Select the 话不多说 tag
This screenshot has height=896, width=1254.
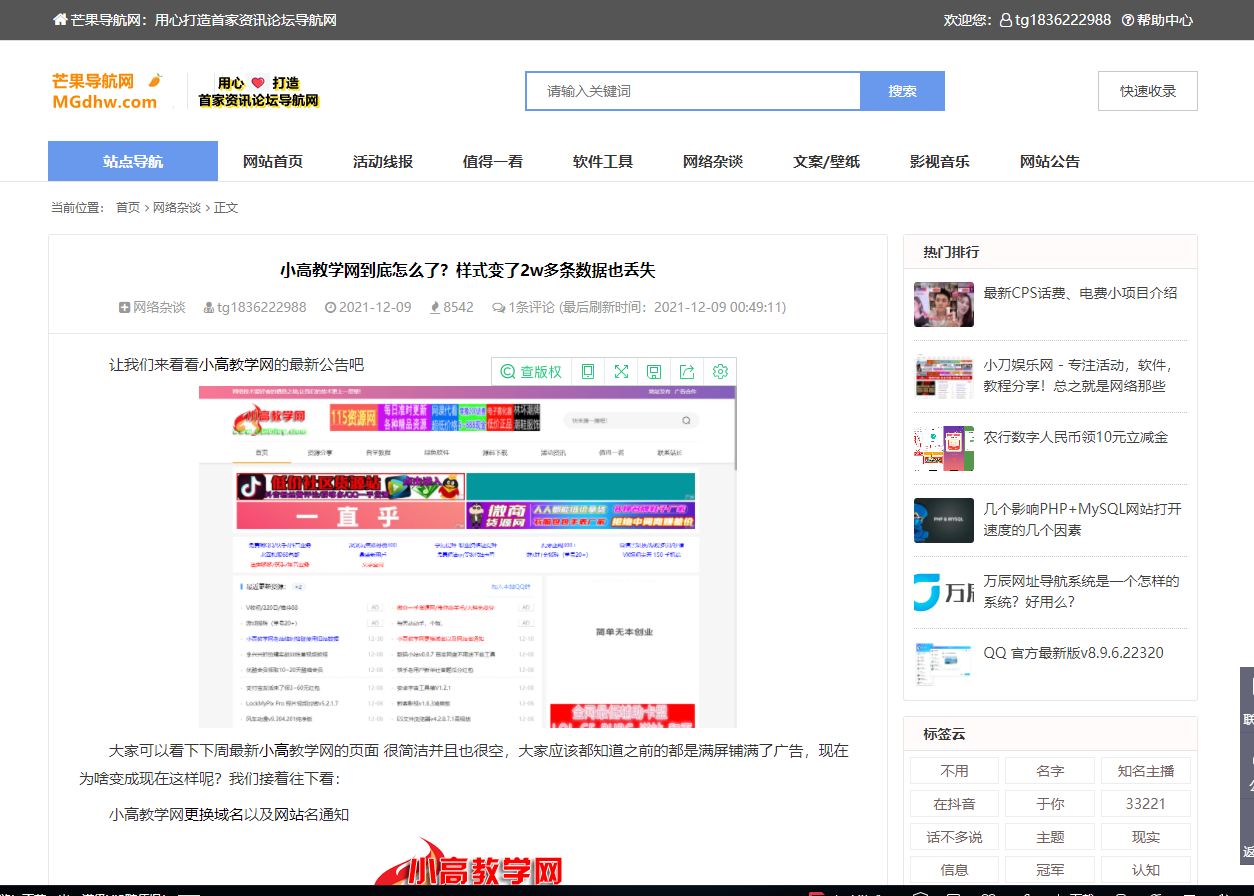pos(955,837)
